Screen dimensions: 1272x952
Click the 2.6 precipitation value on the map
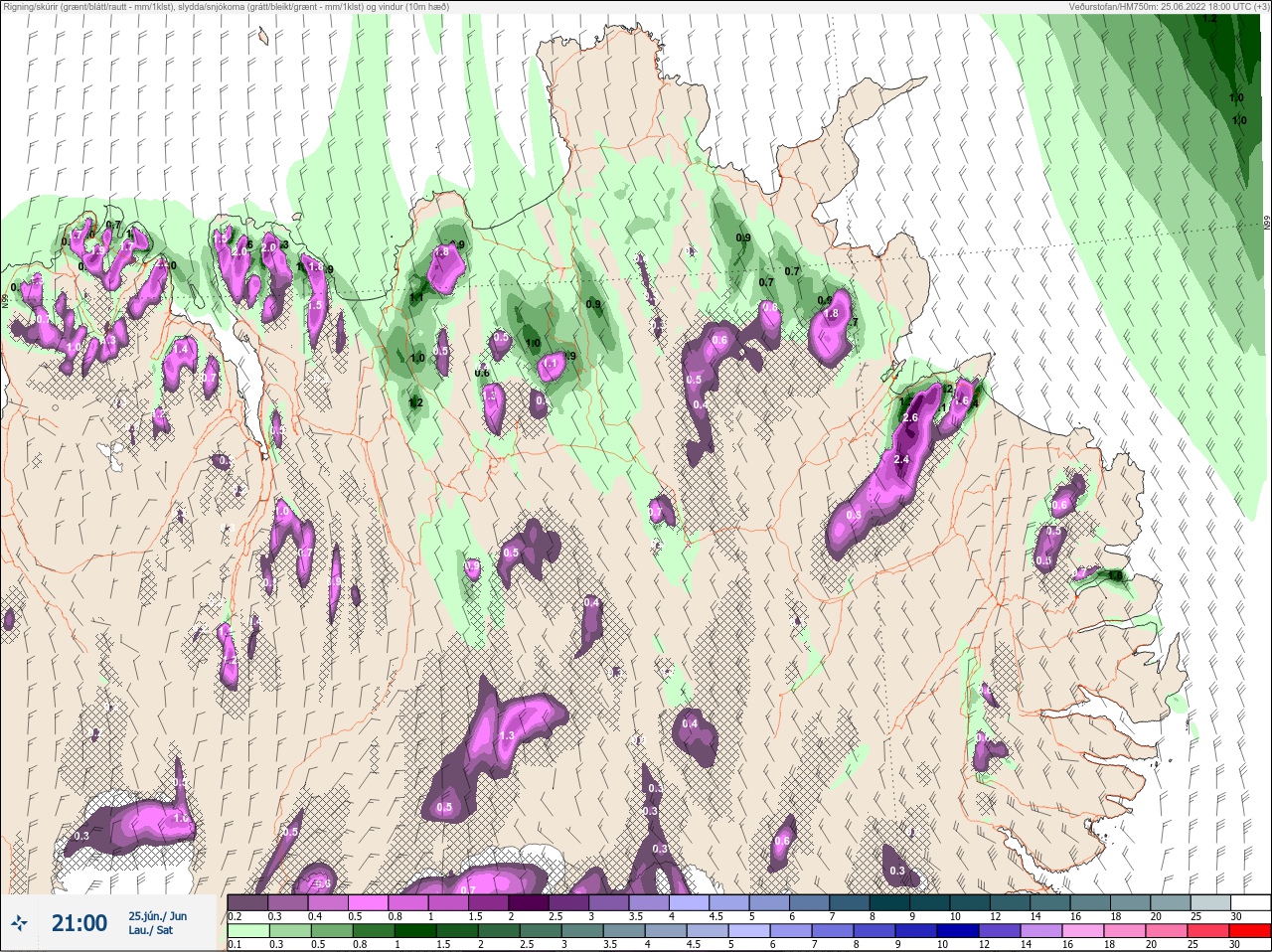point(910,418)
